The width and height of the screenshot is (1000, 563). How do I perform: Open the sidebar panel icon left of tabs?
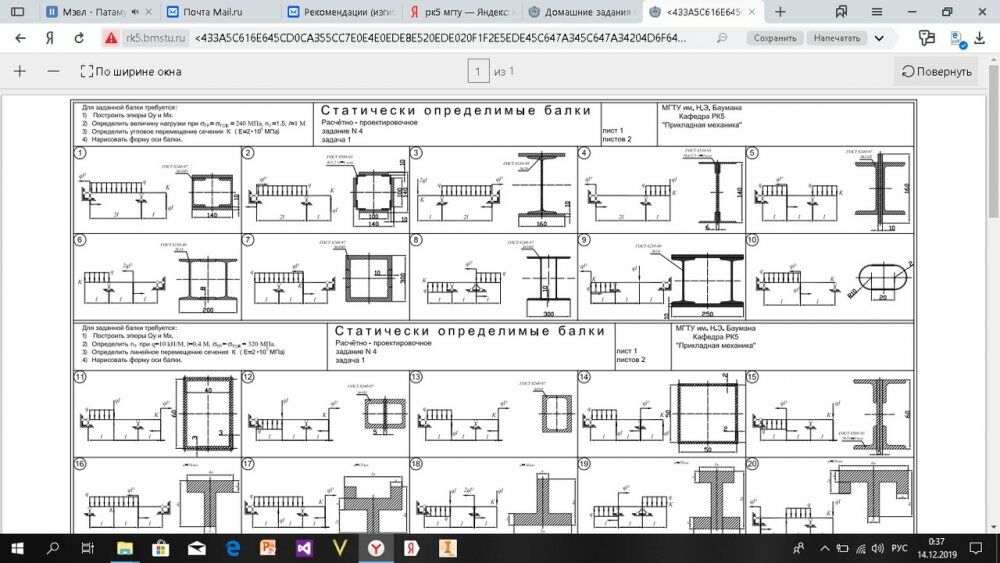tap(18, 11)
